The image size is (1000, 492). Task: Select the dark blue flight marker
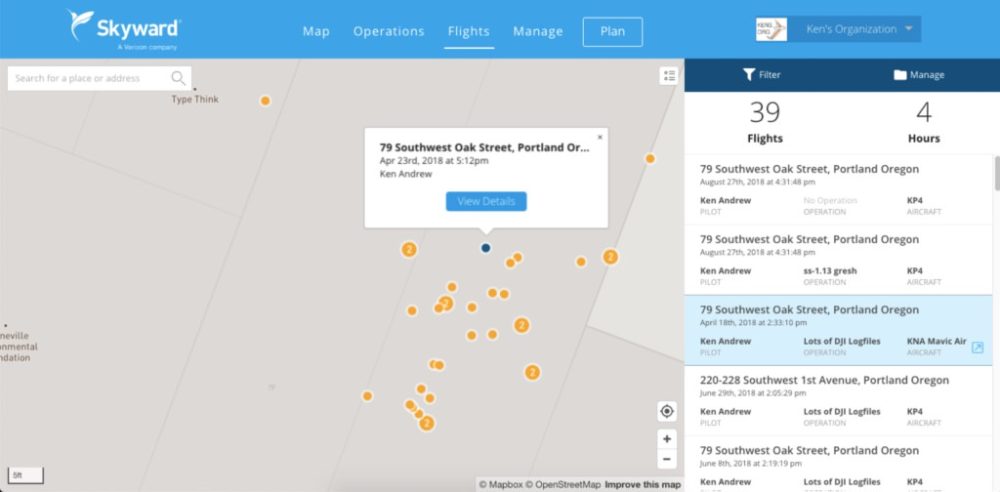486,247
